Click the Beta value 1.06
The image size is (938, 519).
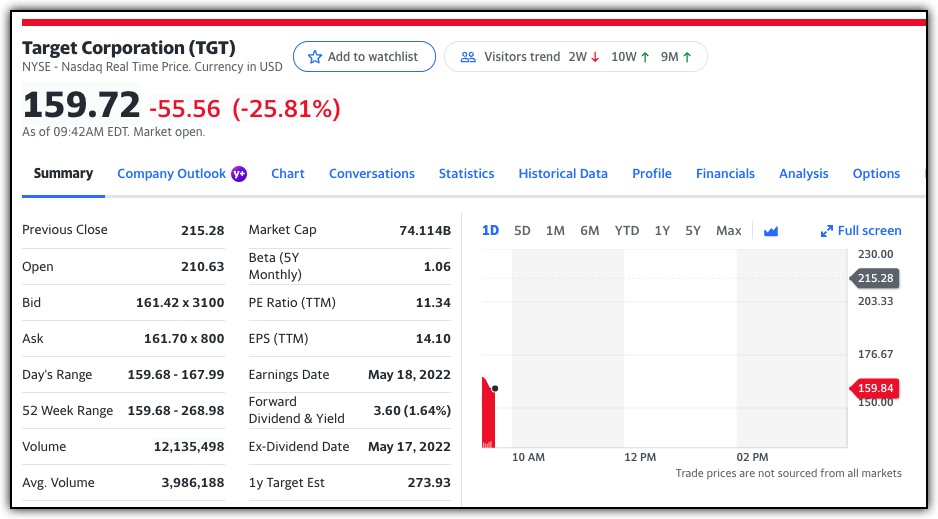437,267
